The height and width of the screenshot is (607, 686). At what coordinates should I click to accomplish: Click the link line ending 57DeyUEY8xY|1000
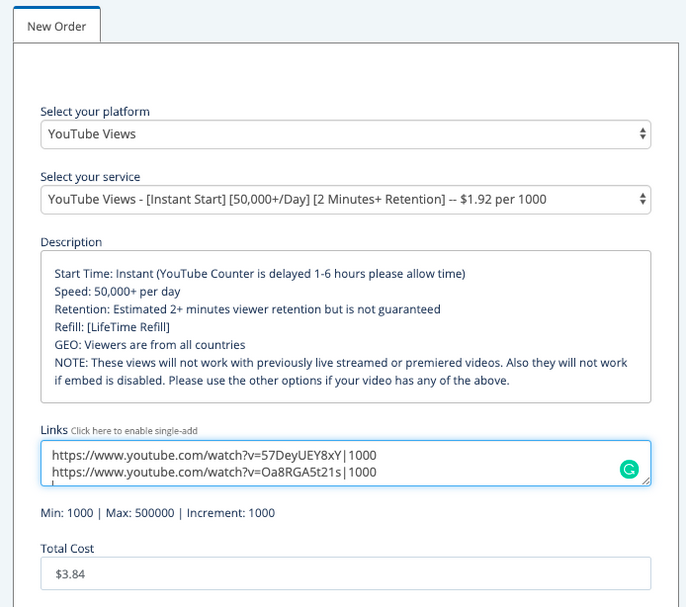pos(214,456)
